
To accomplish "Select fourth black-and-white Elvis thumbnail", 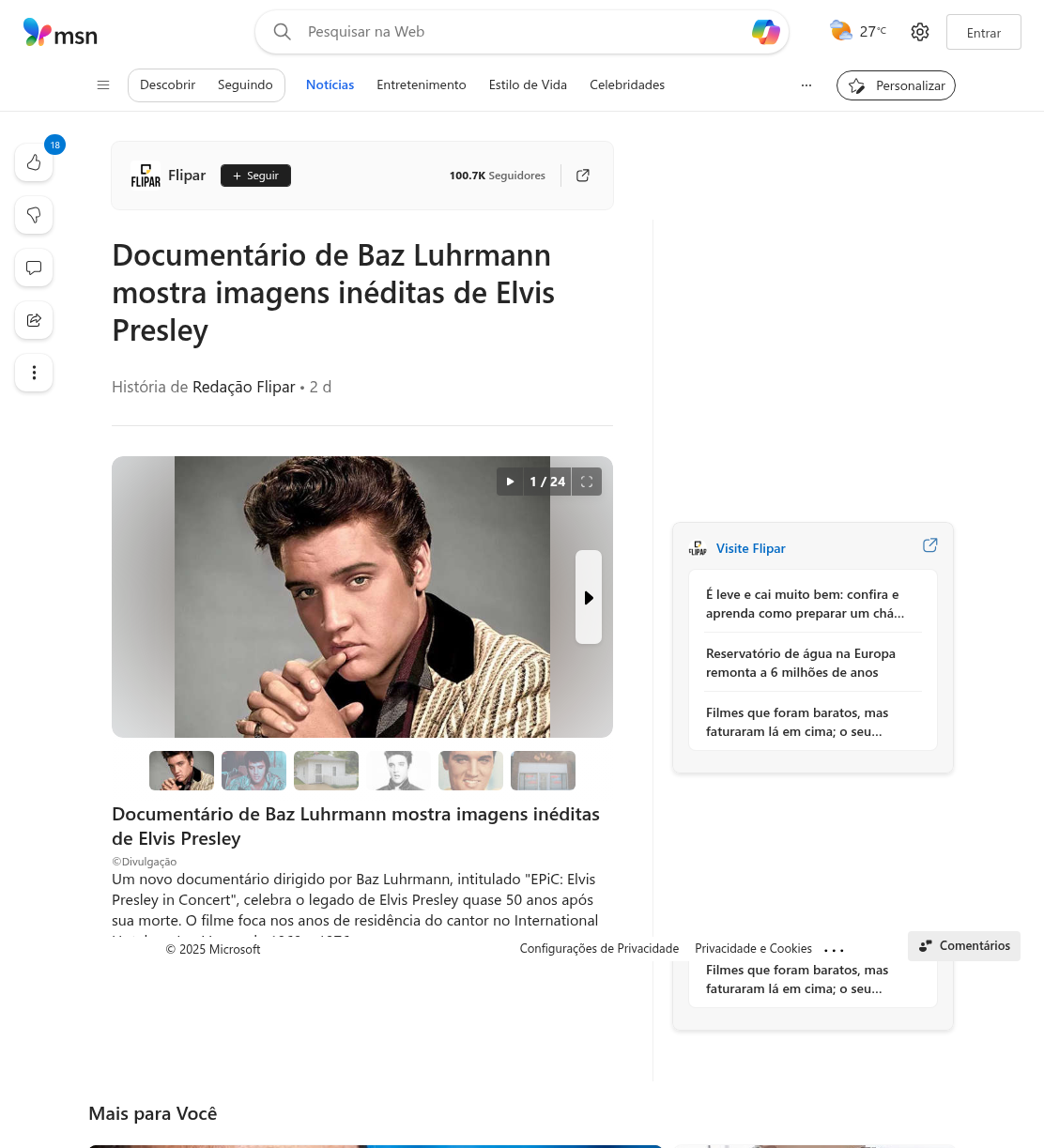I will coord(398,771).
